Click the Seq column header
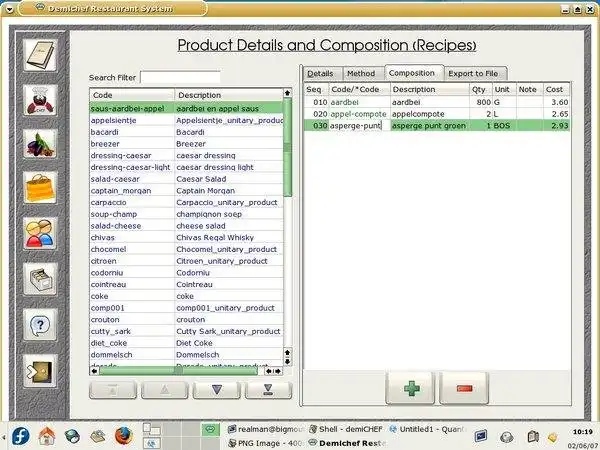Image resolution: width=600 pixels, height=450 pixels. (316, 90)
